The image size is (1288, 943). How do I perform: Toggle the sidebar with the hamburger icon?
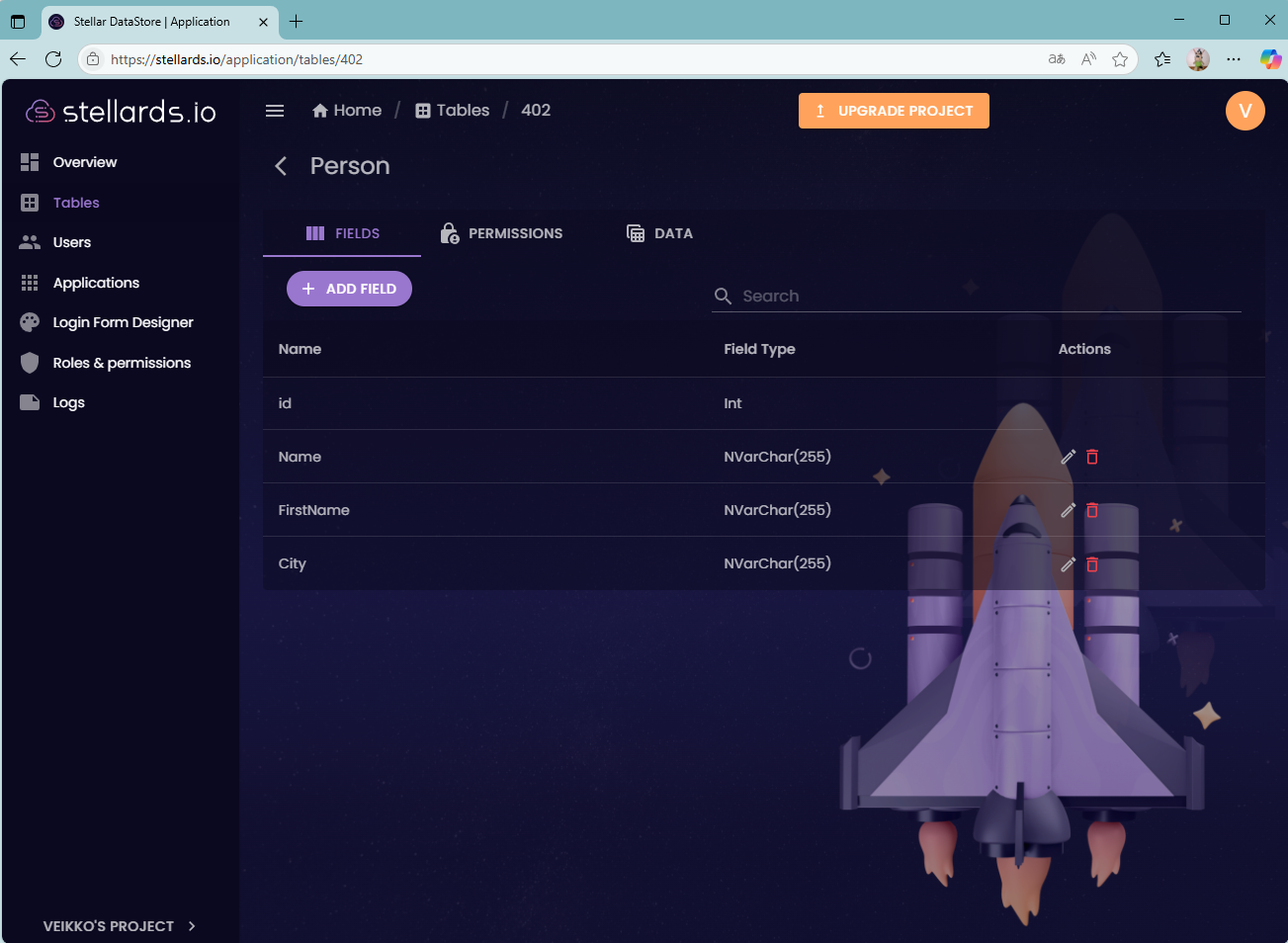coord(274,111)
